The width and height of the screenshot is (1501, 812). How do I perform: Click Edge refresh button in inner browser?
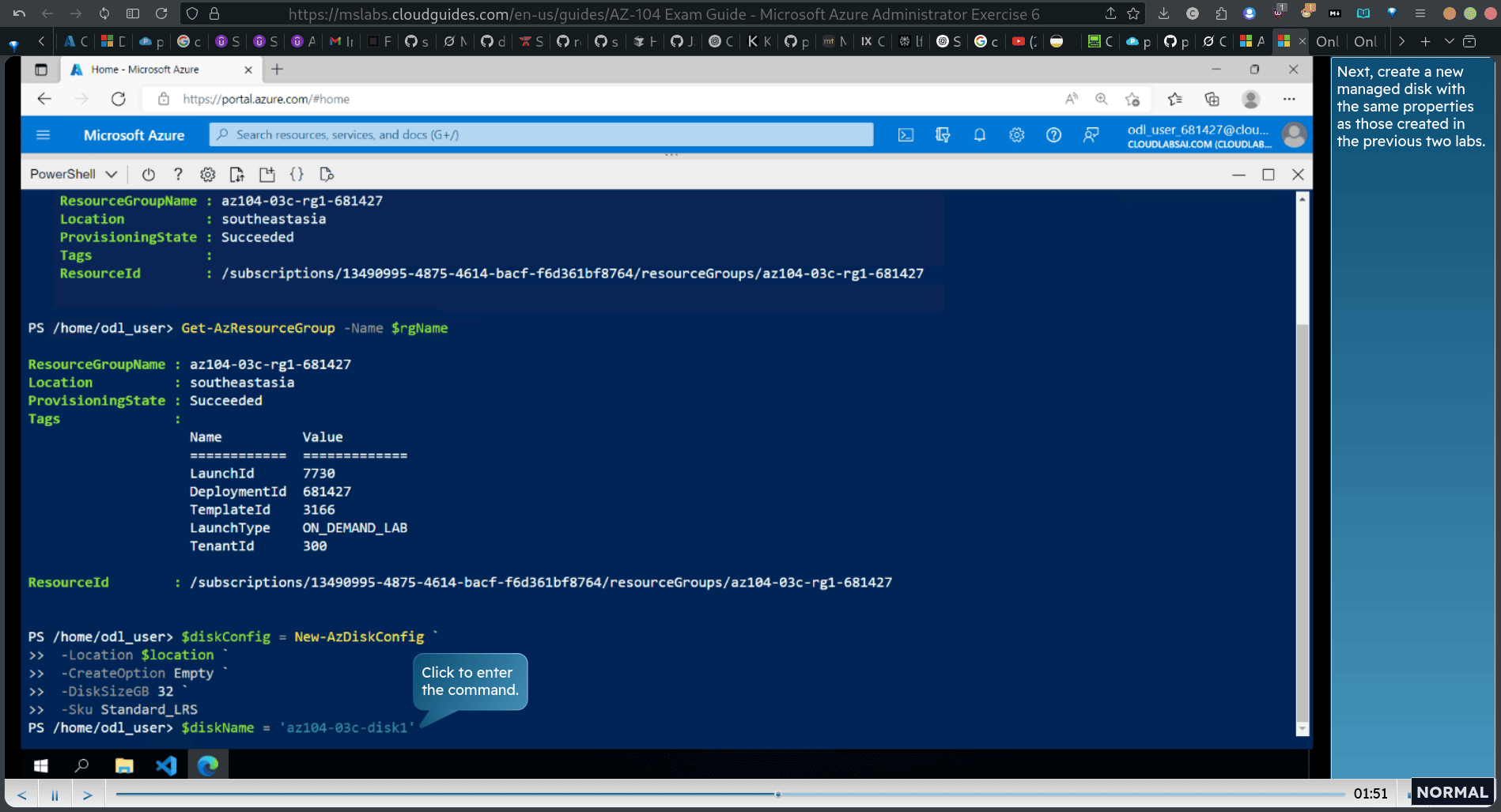pyautogui.click(x=119, y=99)
